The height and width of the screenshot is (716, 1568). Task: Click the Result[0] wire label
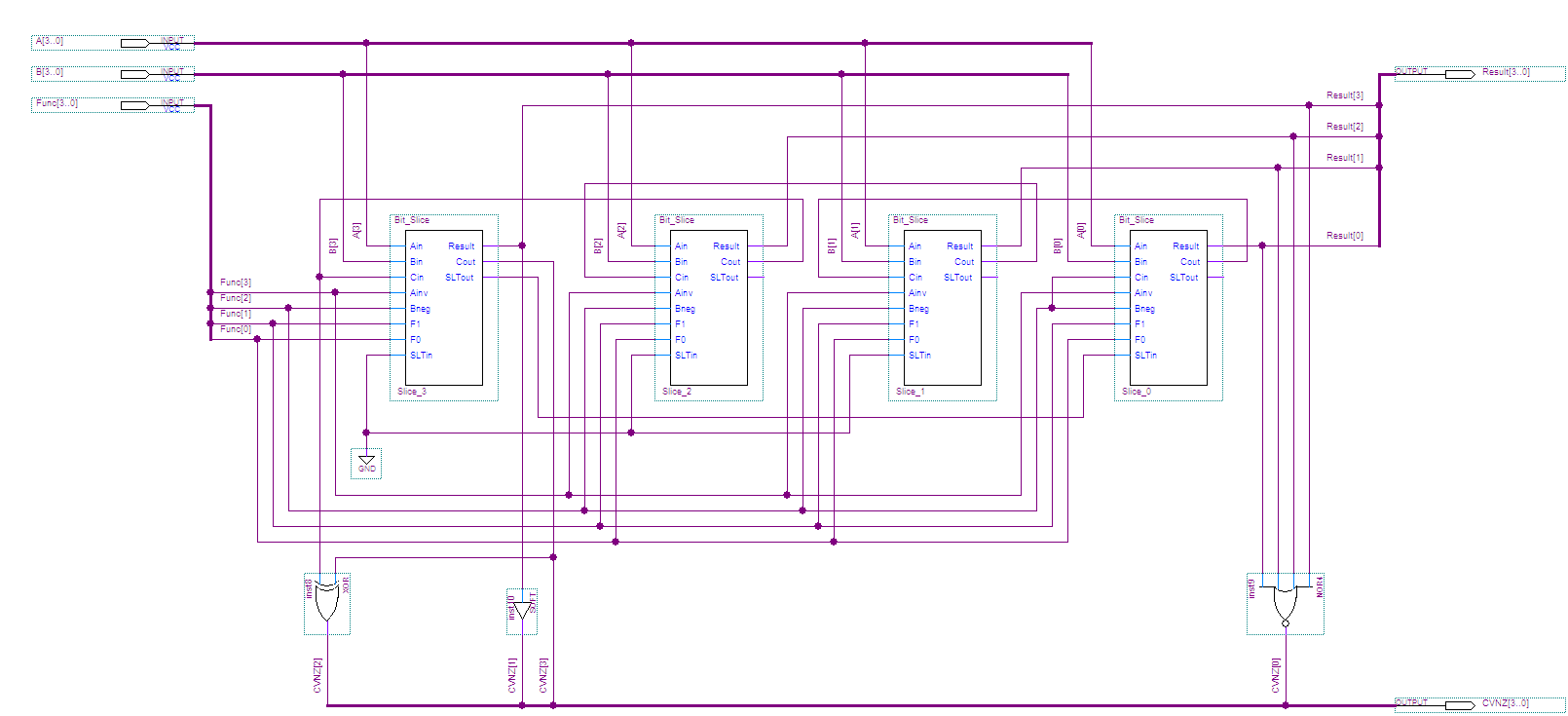(1344, 236)
